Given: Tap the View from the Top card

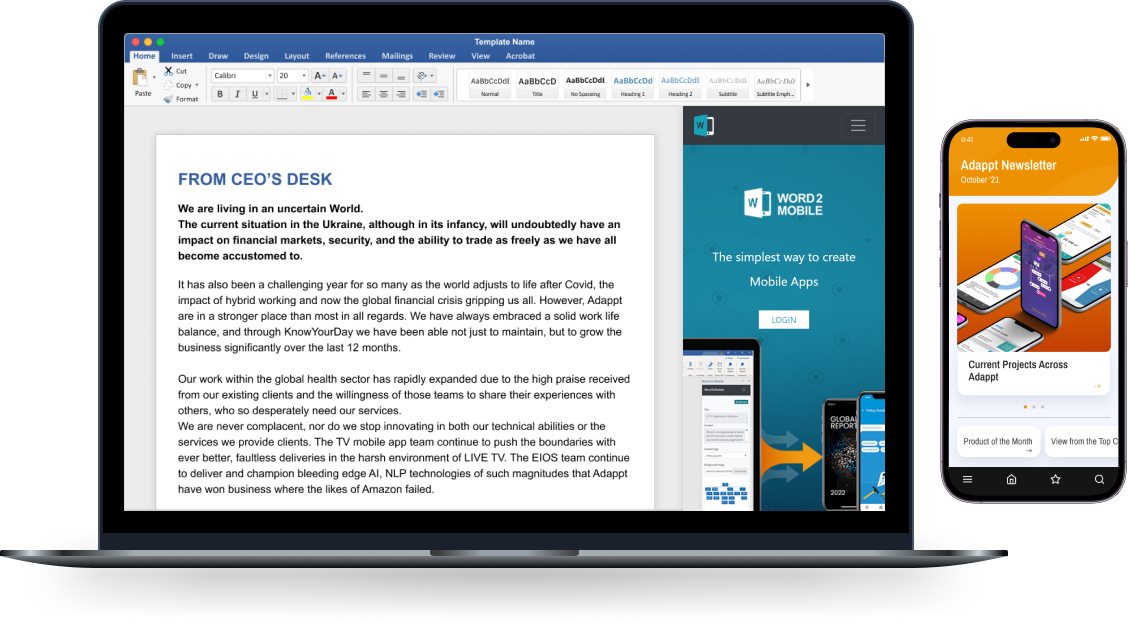Looking at the screenshot, I should (1082, 442).
